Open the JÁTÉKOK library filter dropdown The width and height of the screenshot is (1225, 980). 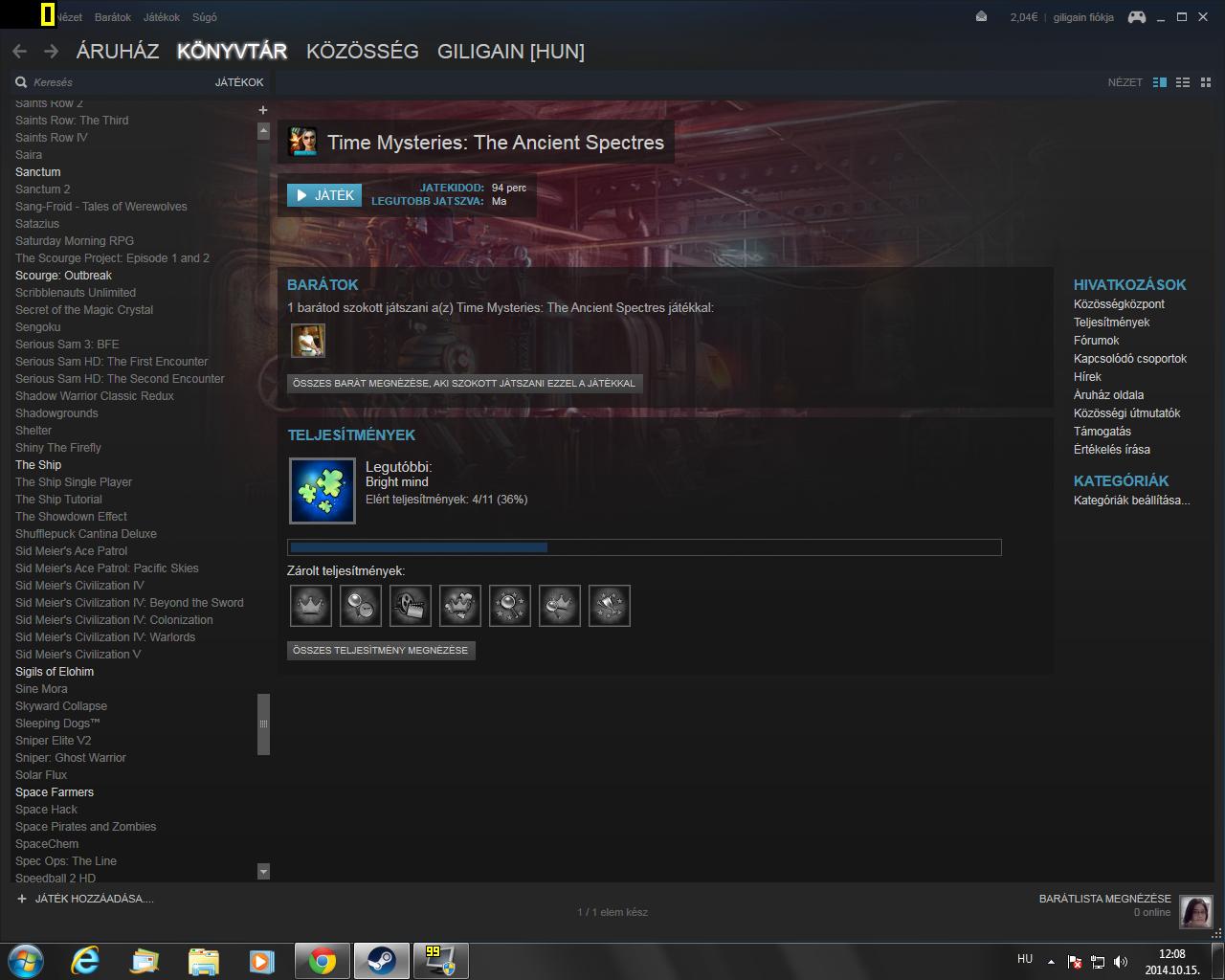click(239, 82)
